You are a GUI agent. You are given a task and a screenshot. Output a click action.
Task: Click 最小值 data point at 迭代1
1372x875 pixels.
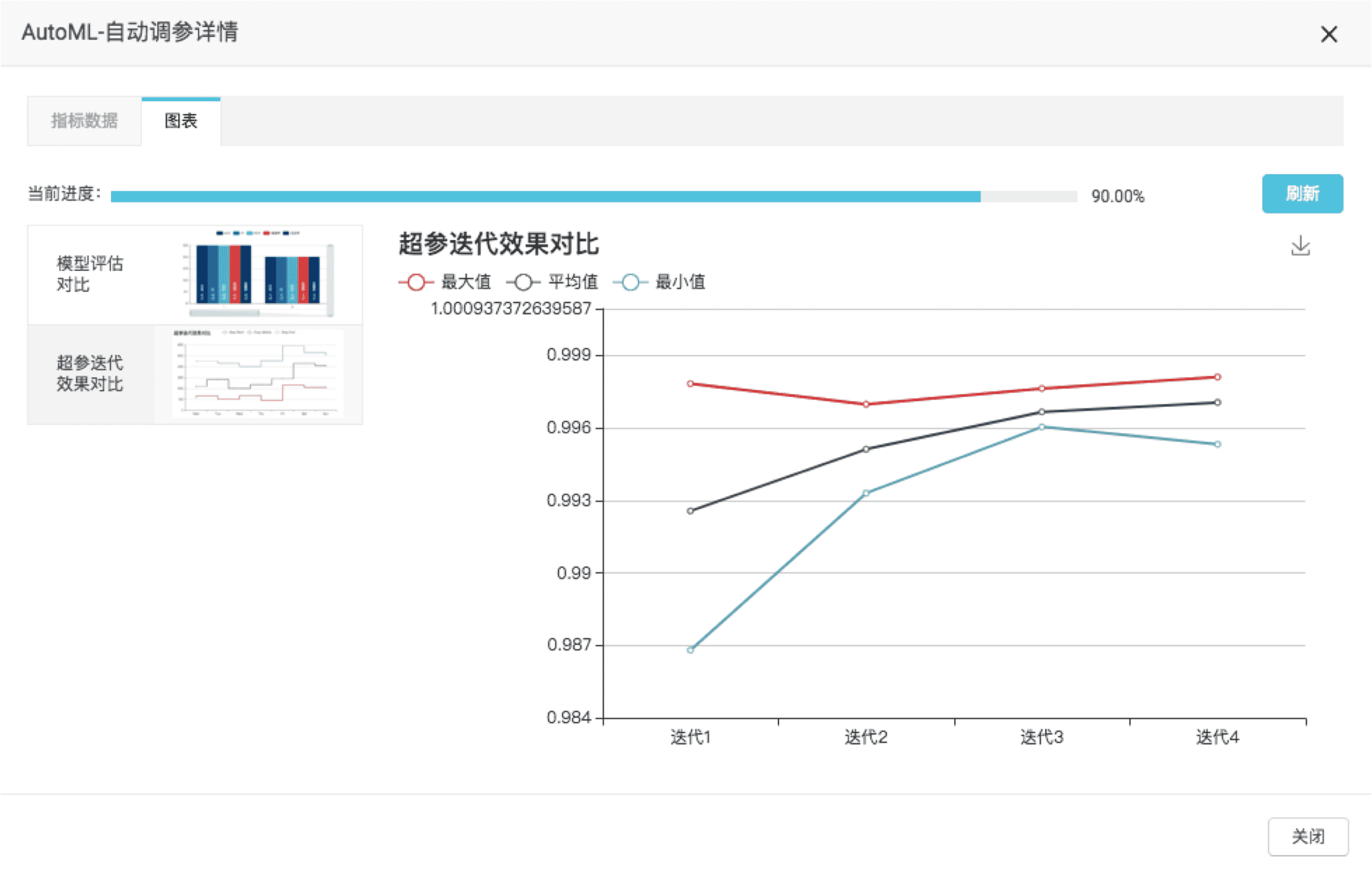coord(690,650)
